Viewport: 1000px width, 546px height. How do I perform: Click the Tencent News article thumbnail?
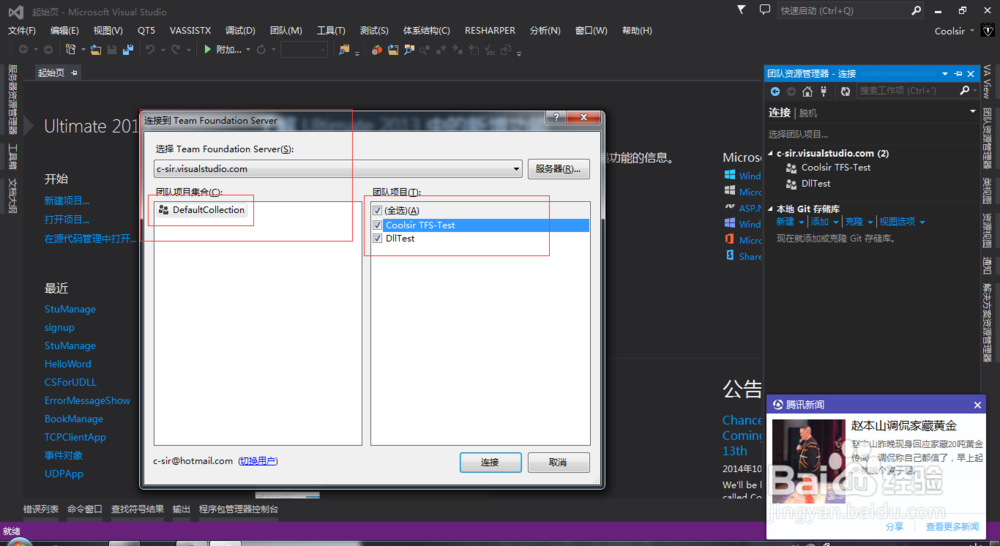coord(809,460)
